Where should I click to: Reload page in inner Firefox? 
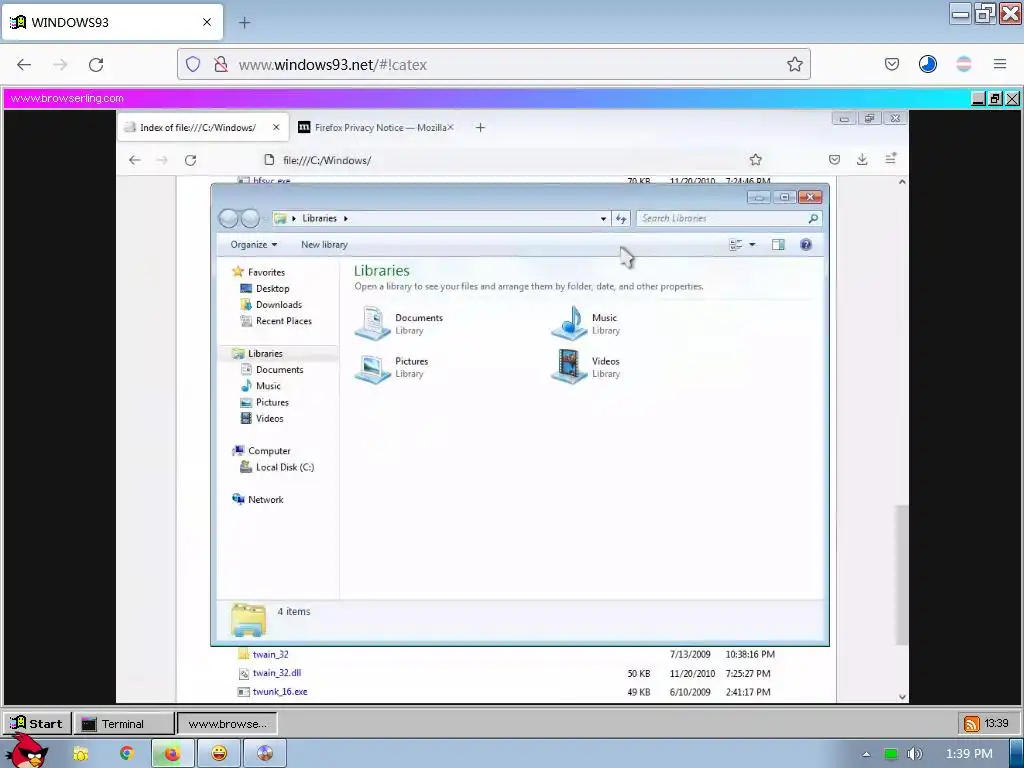tap(190, 160)
